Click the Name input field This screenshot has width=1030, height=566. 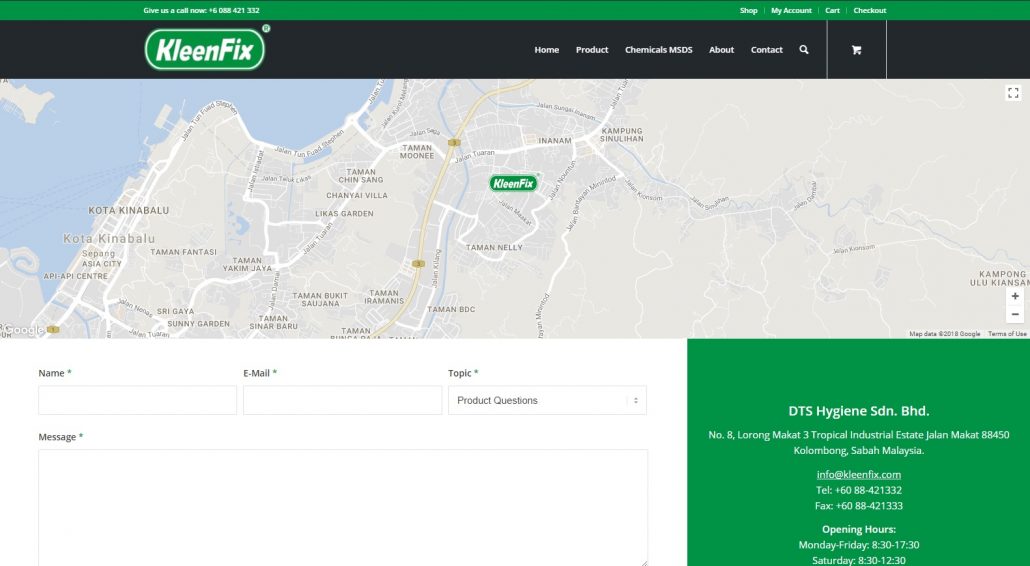(x=137, y=400)
